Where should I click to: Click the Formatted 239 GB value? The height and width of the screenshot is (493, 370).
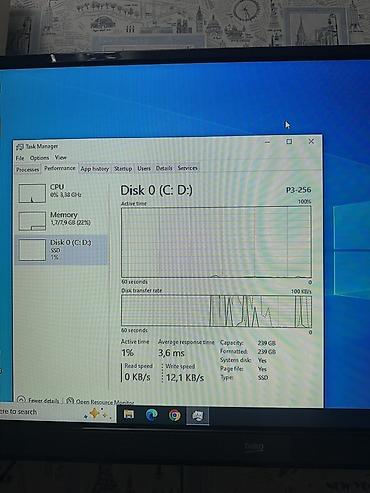click(x=267, y=352)
